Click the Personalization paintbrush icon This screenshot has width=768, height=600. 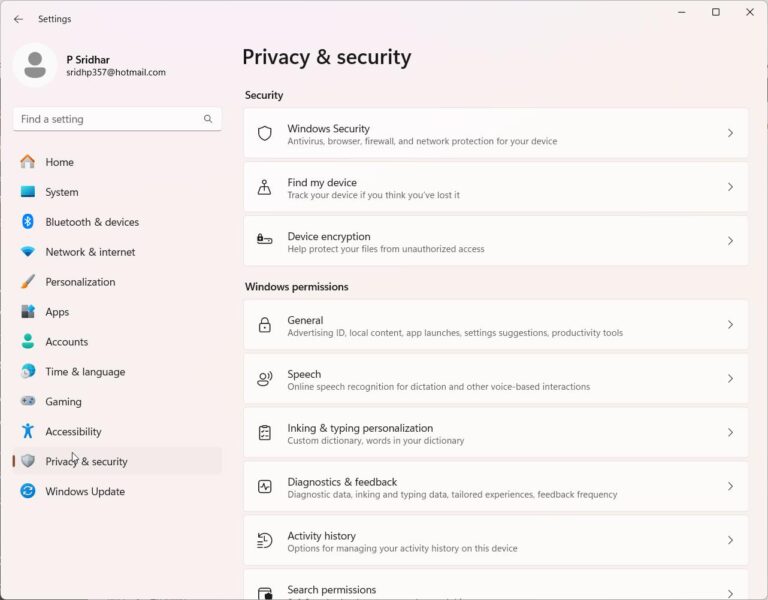(28, 282)
